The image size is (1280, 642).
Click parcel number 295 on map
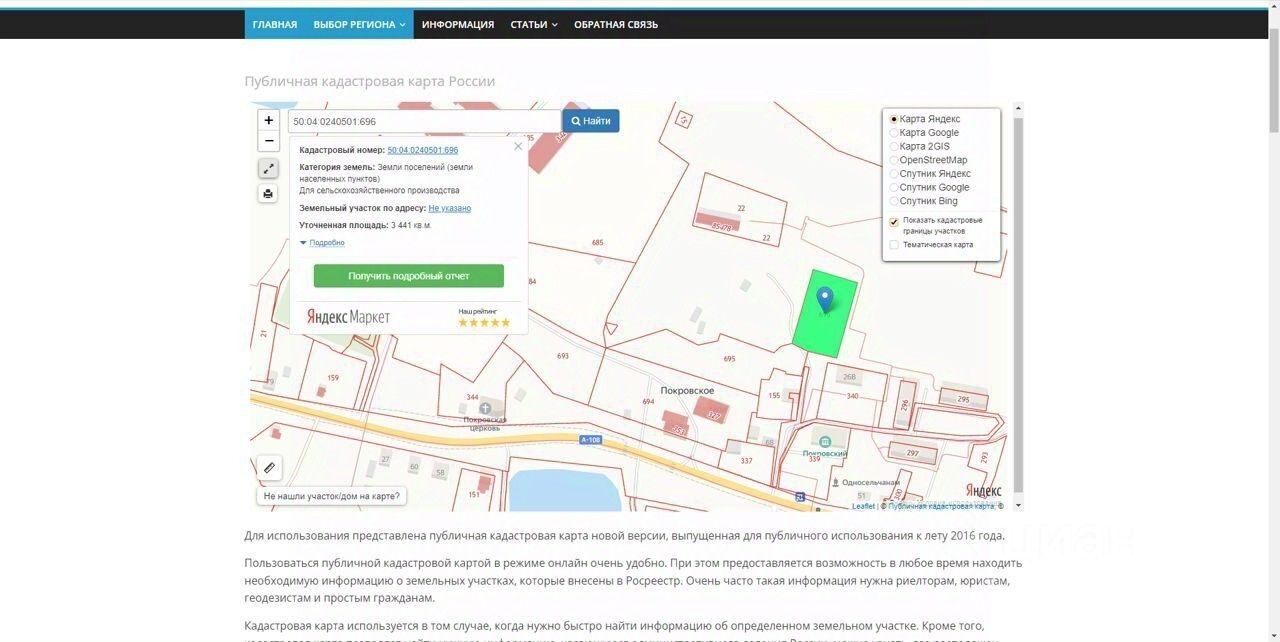coord(963,399)
